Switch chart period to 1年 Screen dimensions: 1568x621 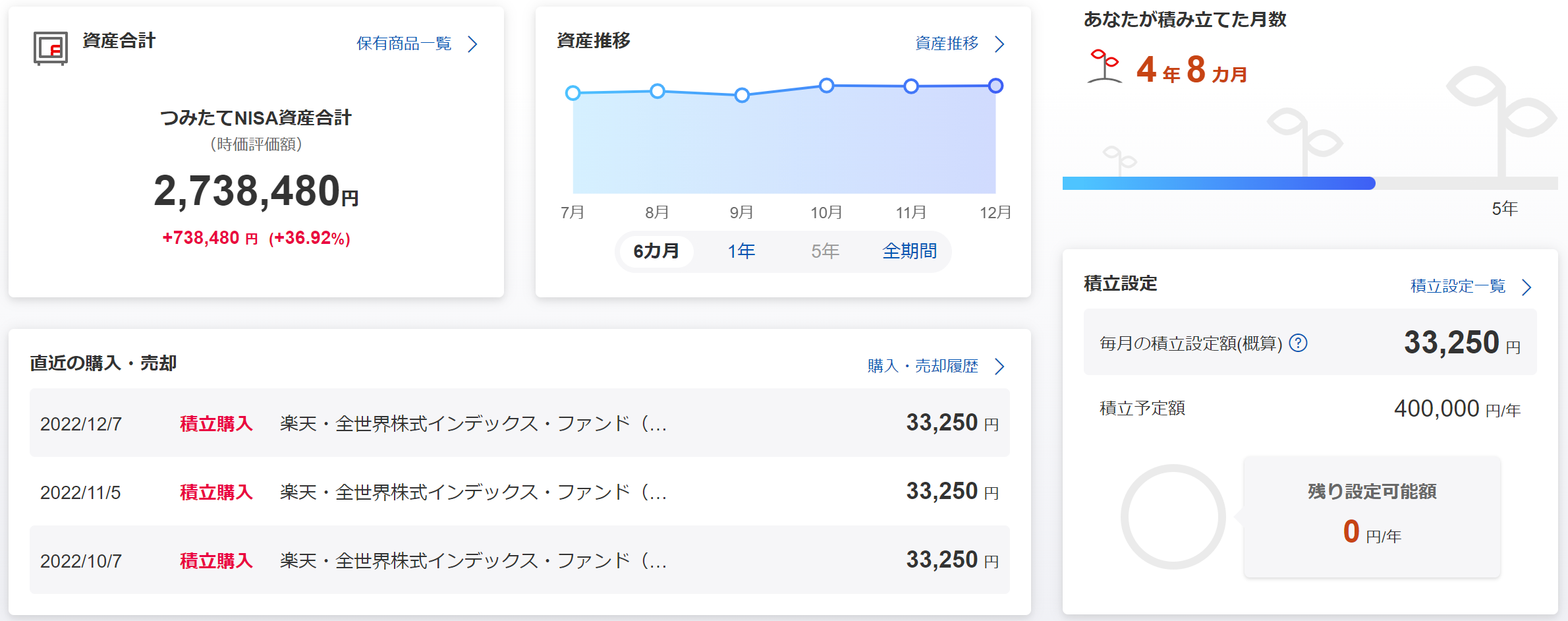pos(741,251)
